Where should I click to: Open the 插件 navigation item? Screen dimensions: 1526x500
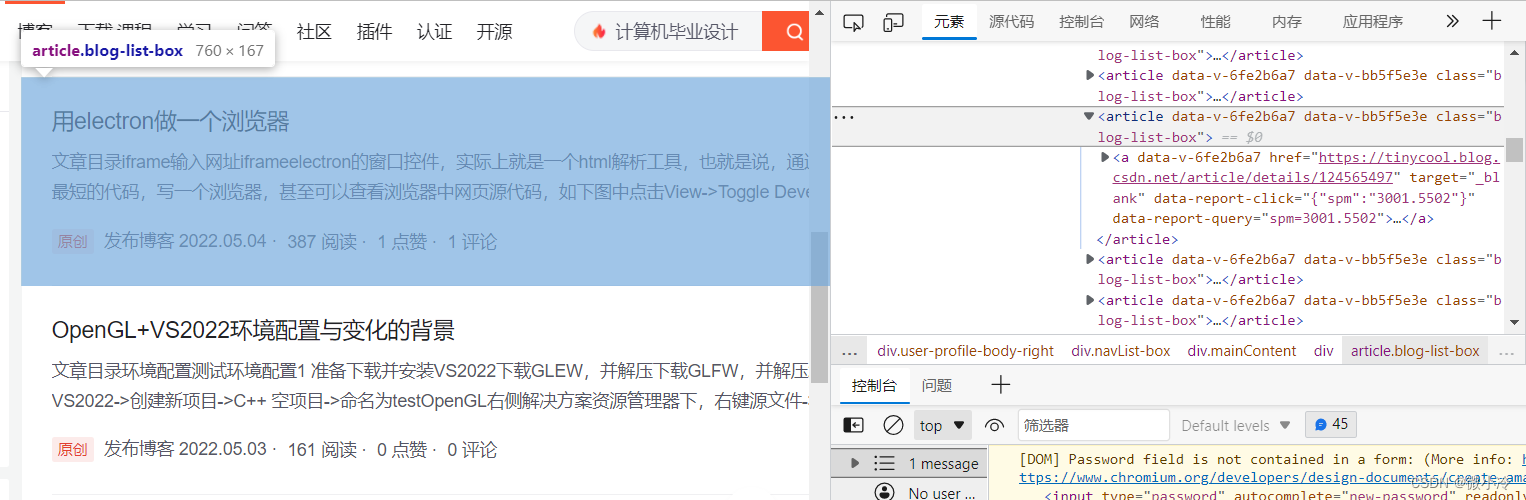point(374,32)
